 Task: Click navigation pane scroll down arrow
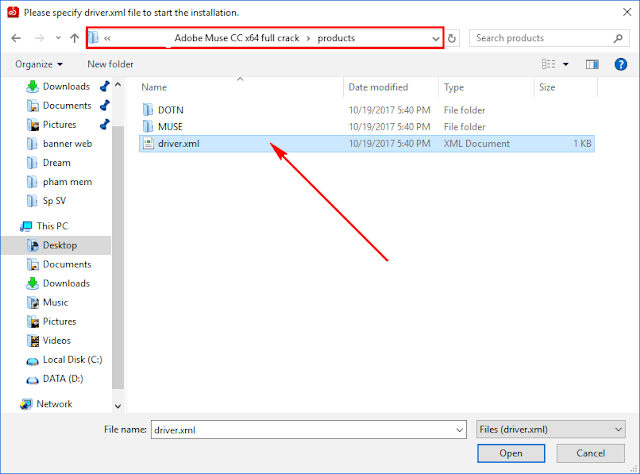click(x=118, y=406)
